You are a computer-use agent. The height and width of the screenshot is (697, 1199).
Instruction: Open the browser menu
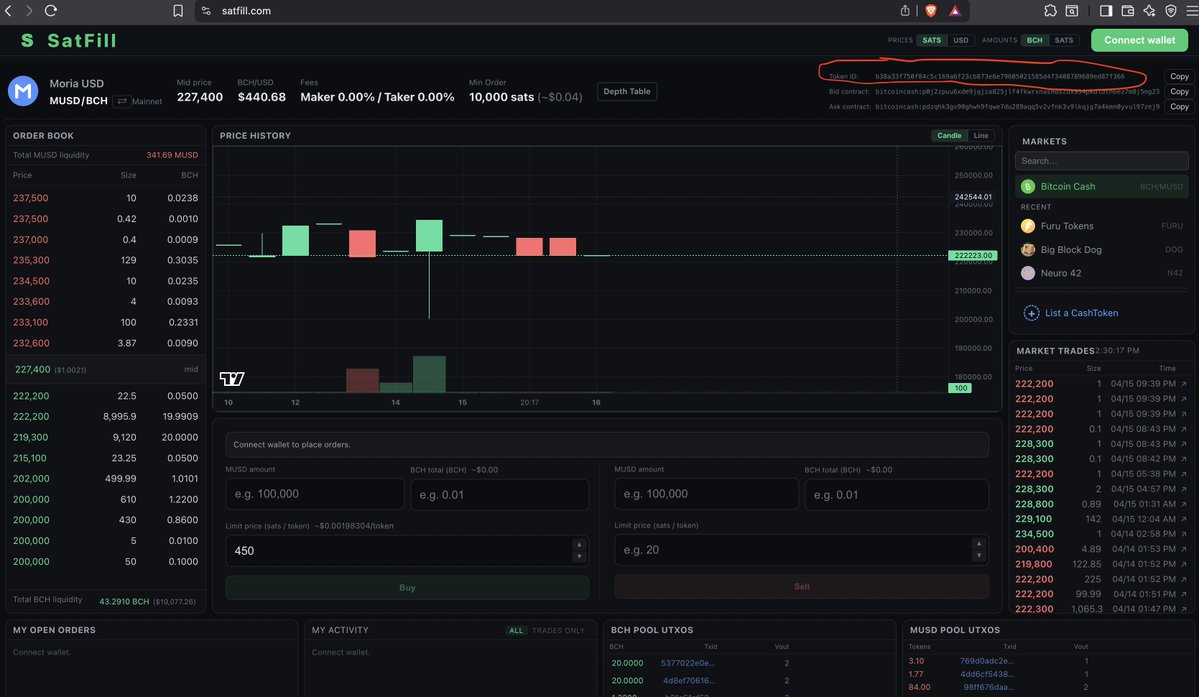tap(1190, 10)
